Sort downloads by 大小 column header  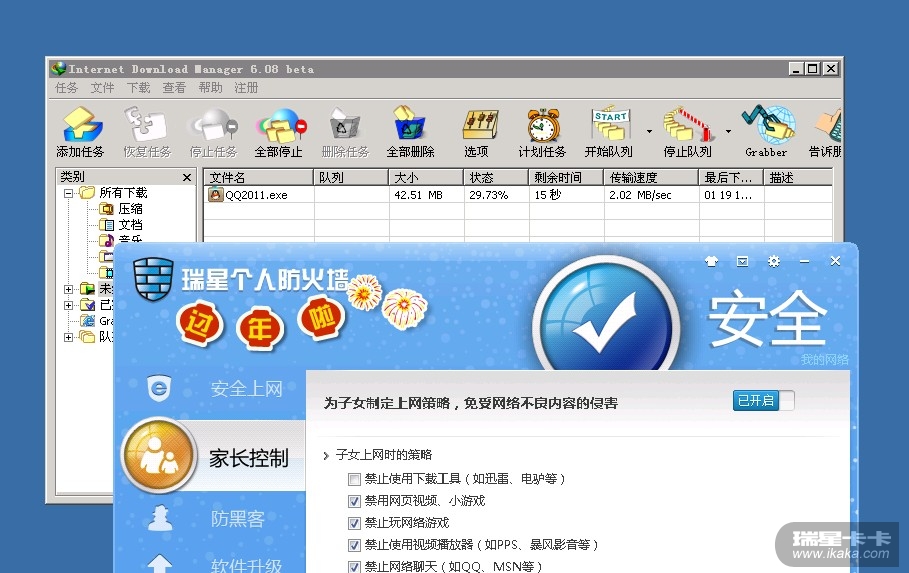click(426, 177)
